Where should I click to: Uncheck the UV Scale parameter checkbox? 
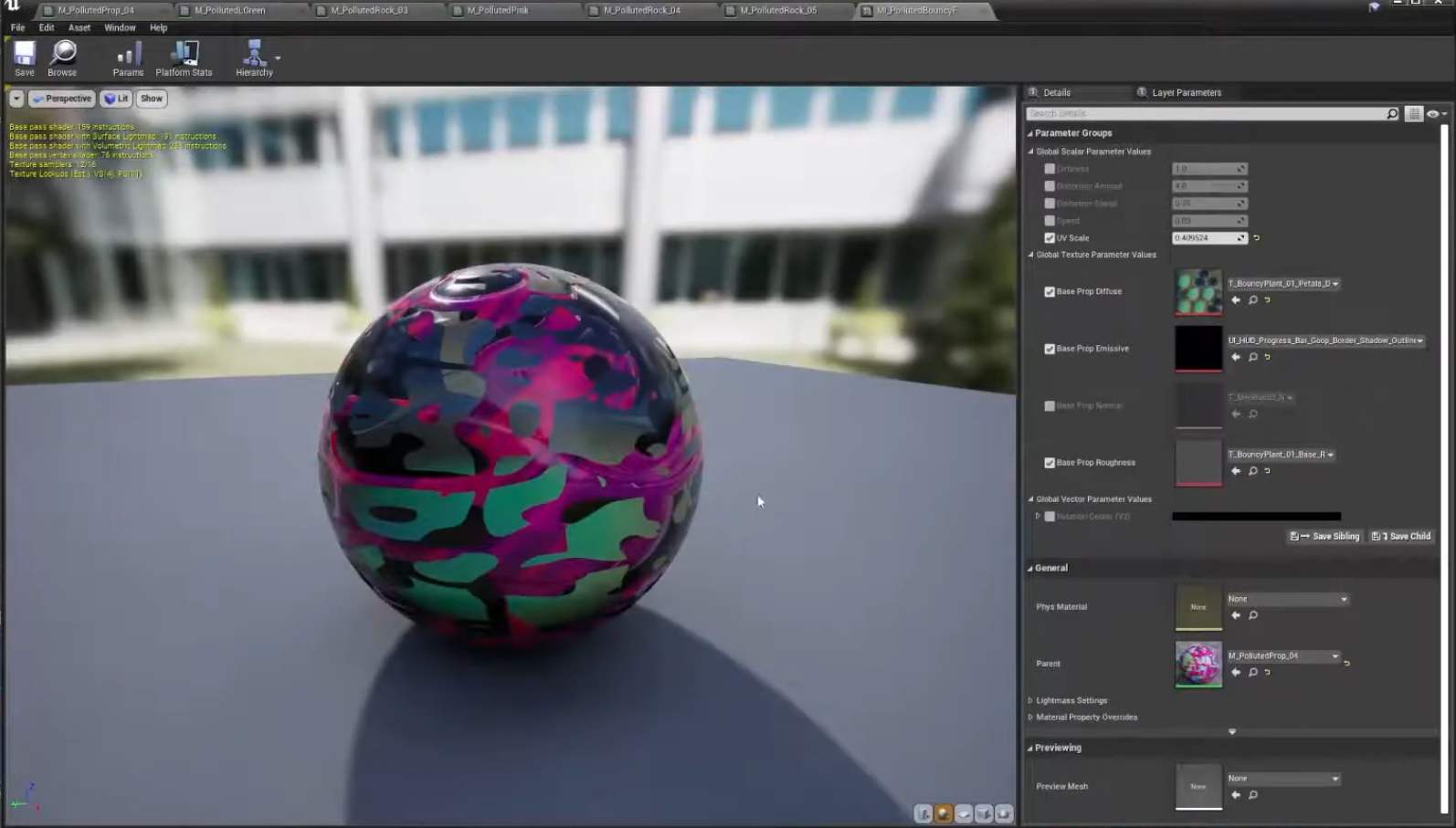(1050, 238)
